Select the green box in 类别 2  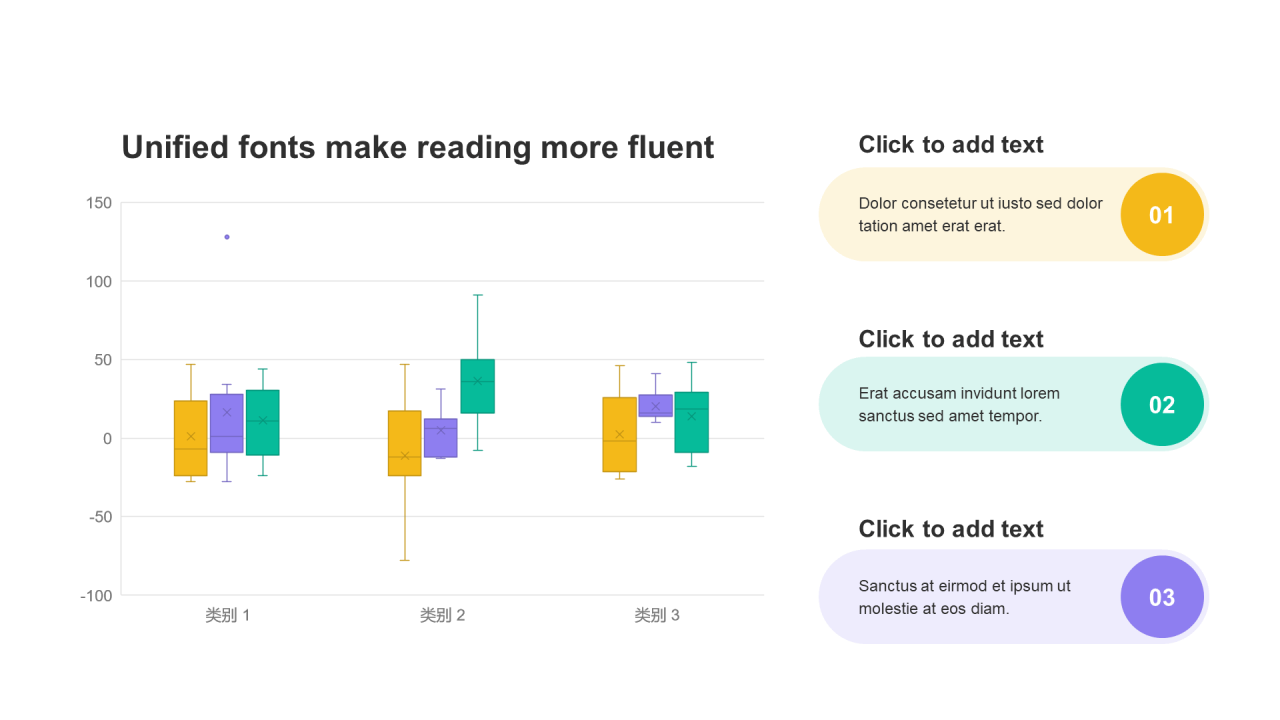click(x=477, y=386)
